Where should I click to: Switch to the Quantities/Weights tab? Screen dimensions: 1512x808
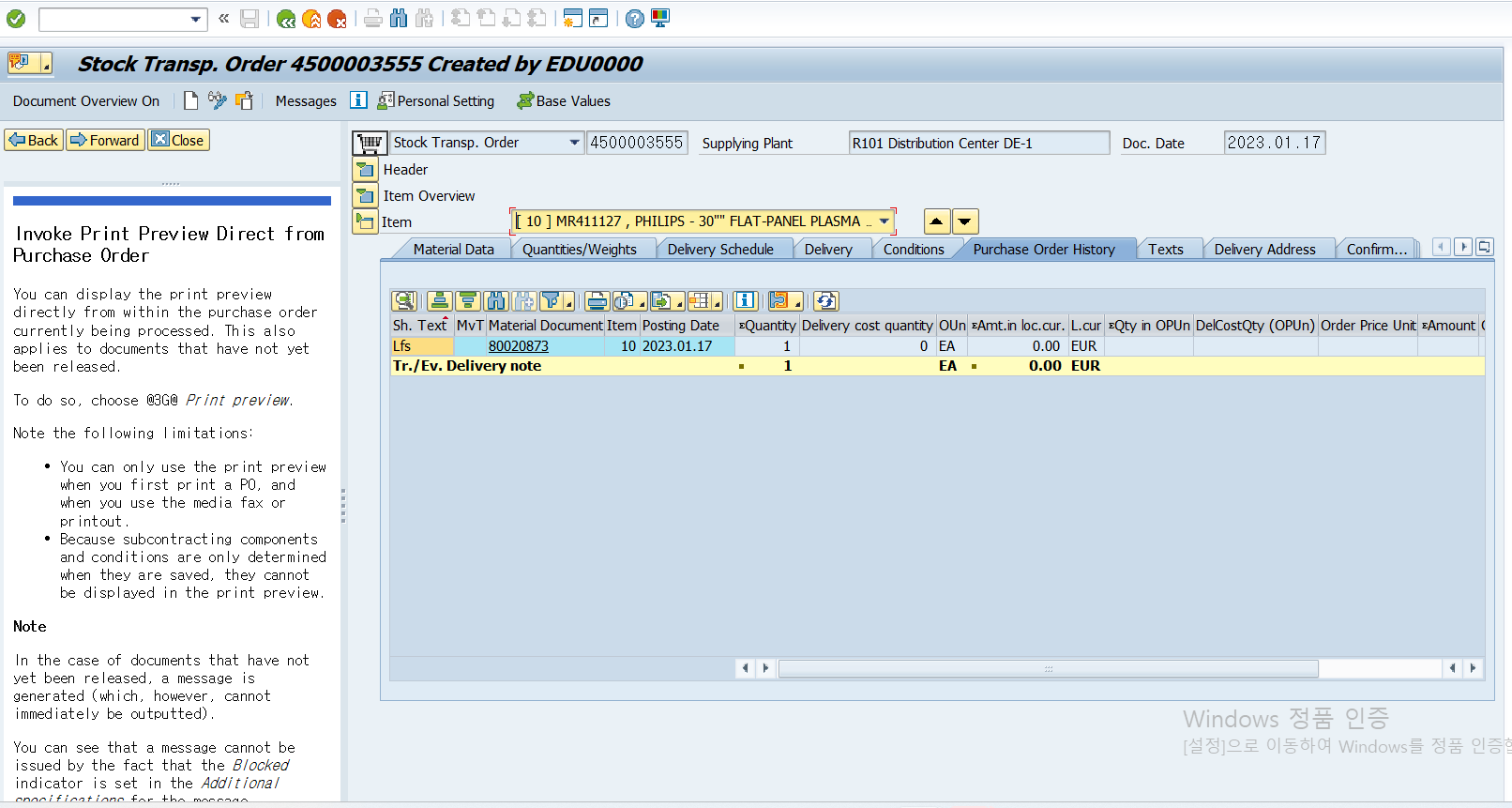580,250
